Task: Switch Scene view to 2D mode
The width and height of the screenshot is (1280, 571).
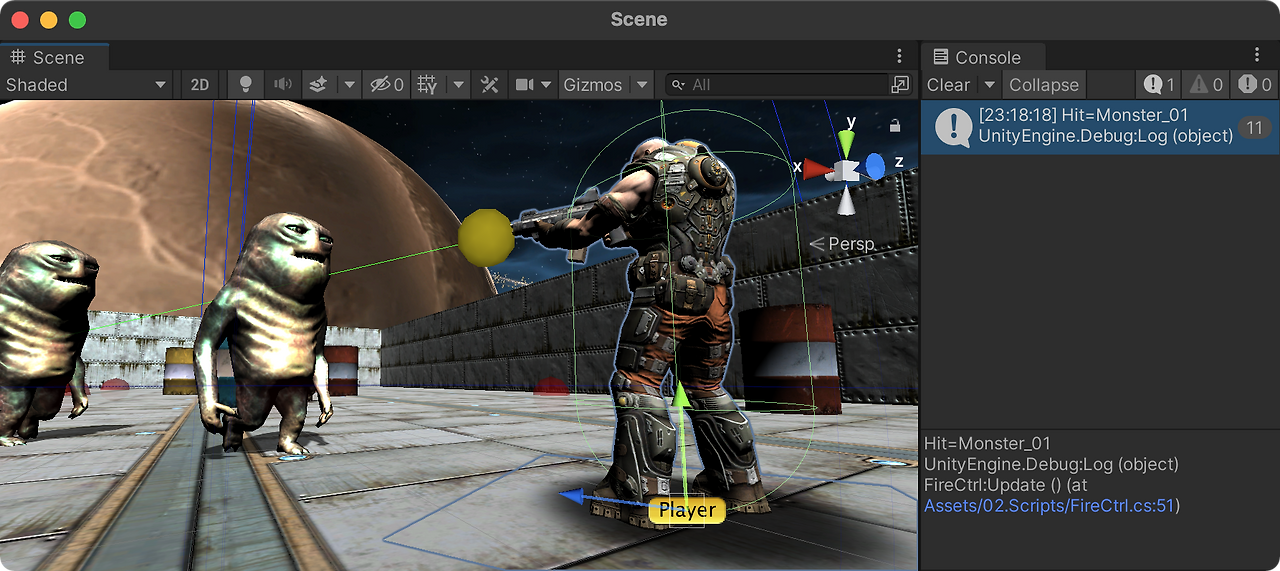Action: click(200, 85)
